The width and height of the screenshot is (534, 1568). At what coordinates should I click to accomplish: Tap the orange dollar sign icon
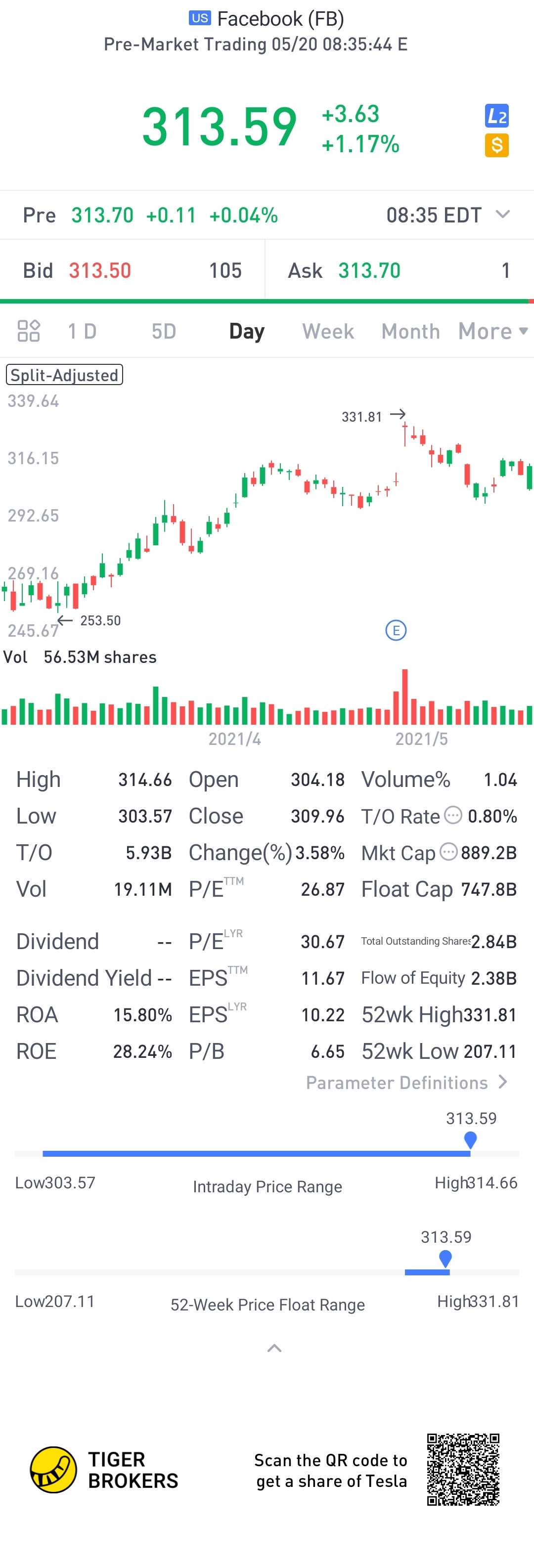[x=496, y=145]
